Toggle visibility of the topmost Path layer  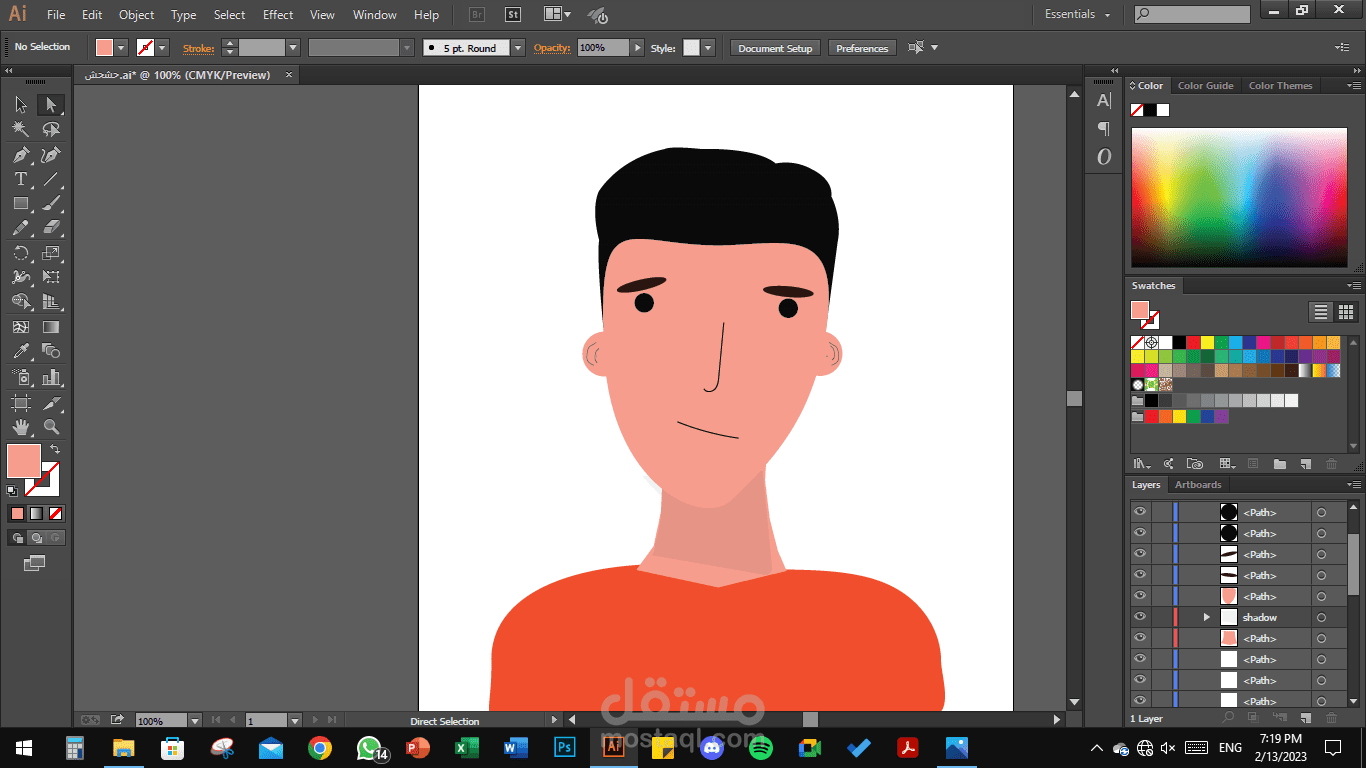(x=1139, y=512)
